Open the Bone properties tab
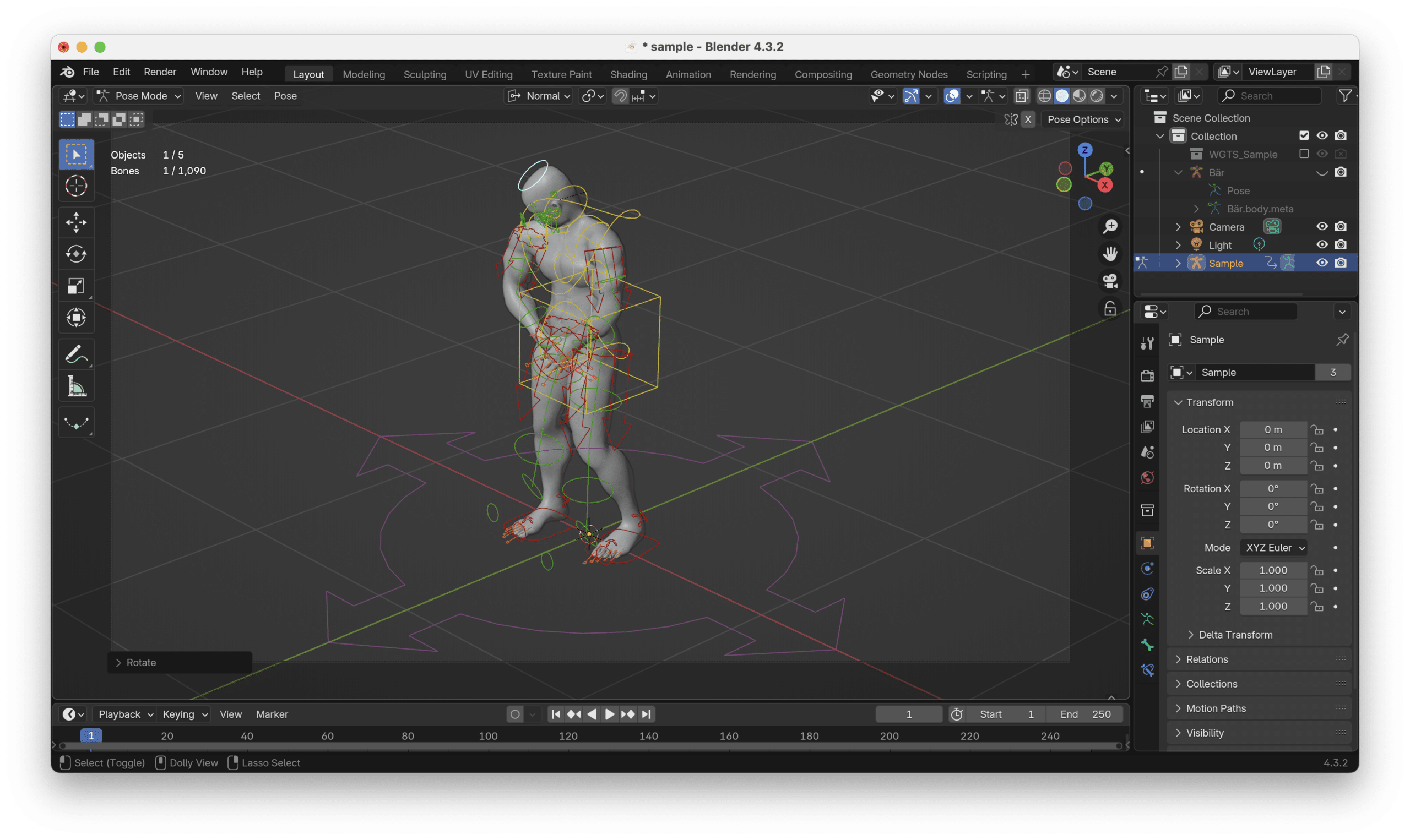 click(x=1148, y=645)
